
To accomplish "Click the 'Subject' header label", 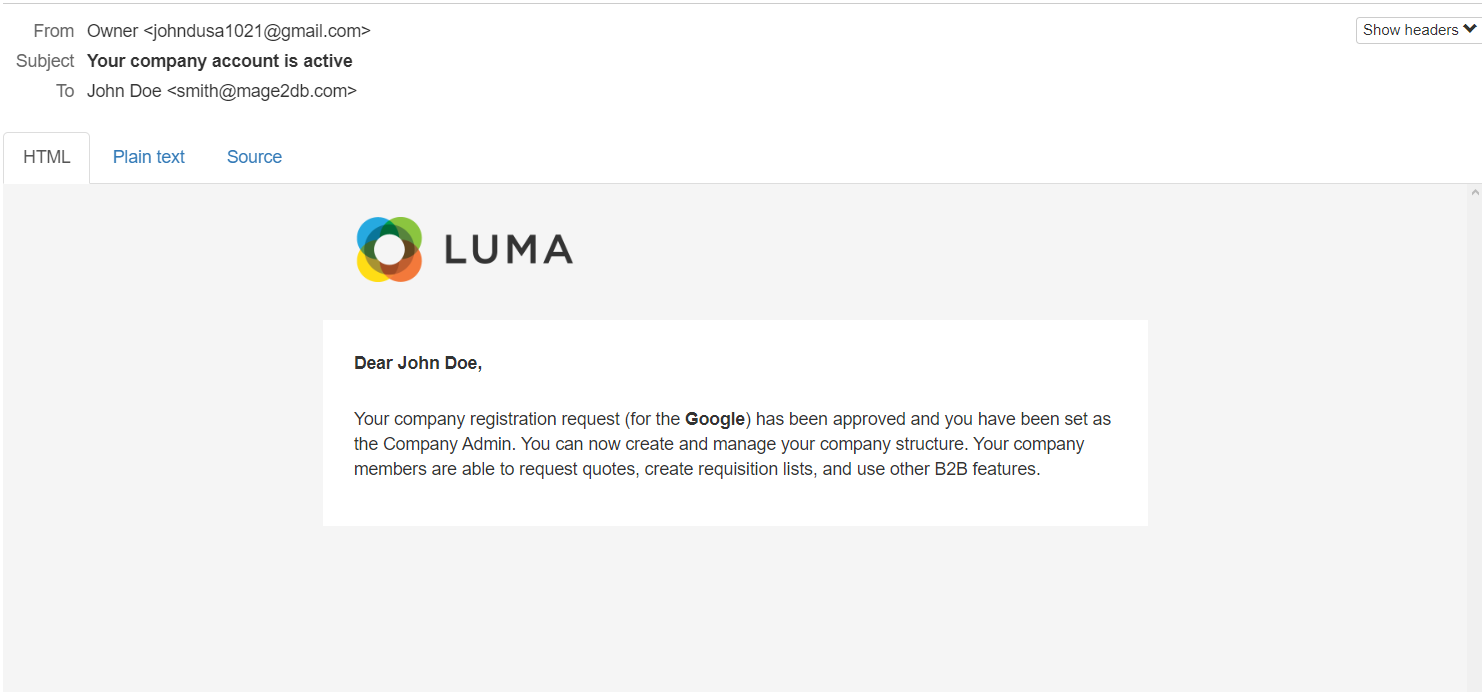I will coord(45,61).
